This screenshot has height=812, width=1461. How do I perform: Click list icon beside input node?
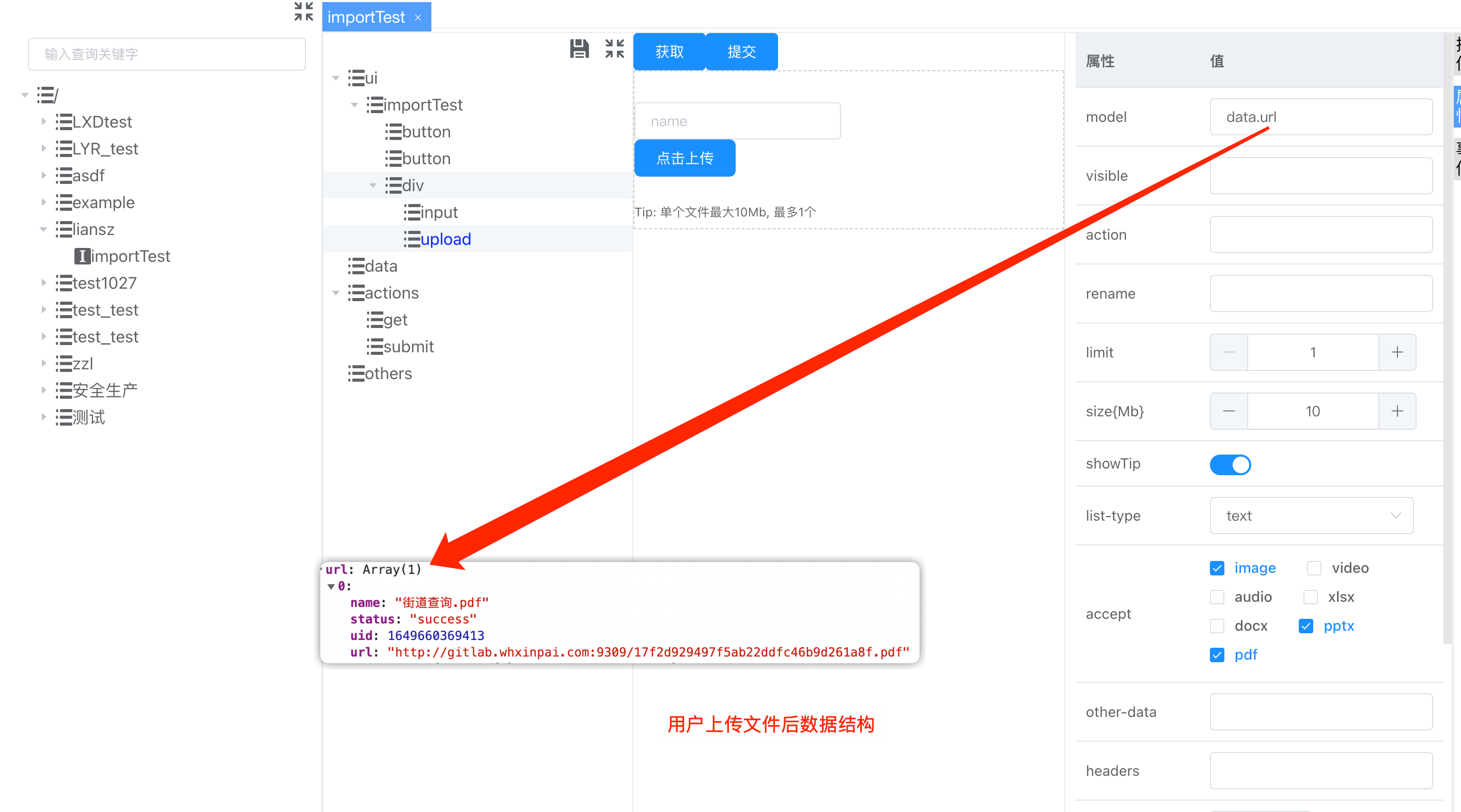tap(412, 213)
